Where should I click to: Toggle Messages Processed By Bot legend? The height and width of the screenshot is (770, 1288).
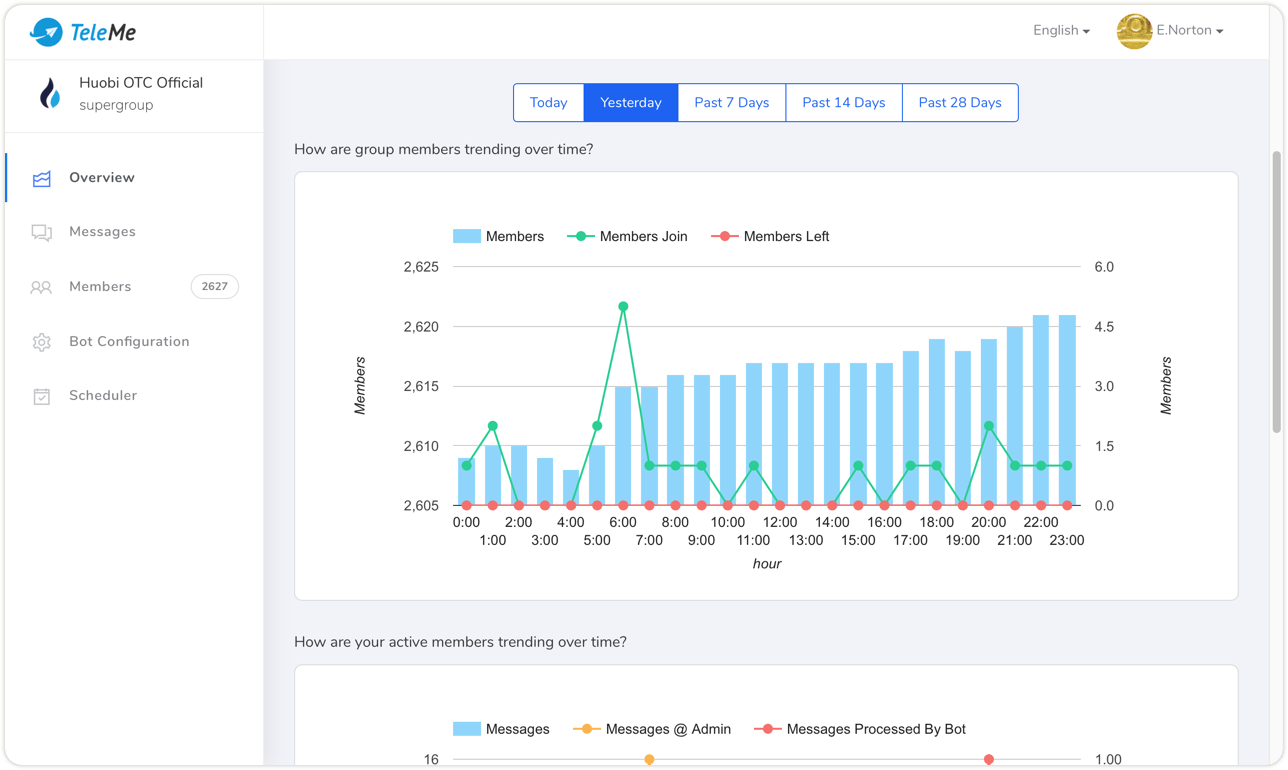[860, 729]
